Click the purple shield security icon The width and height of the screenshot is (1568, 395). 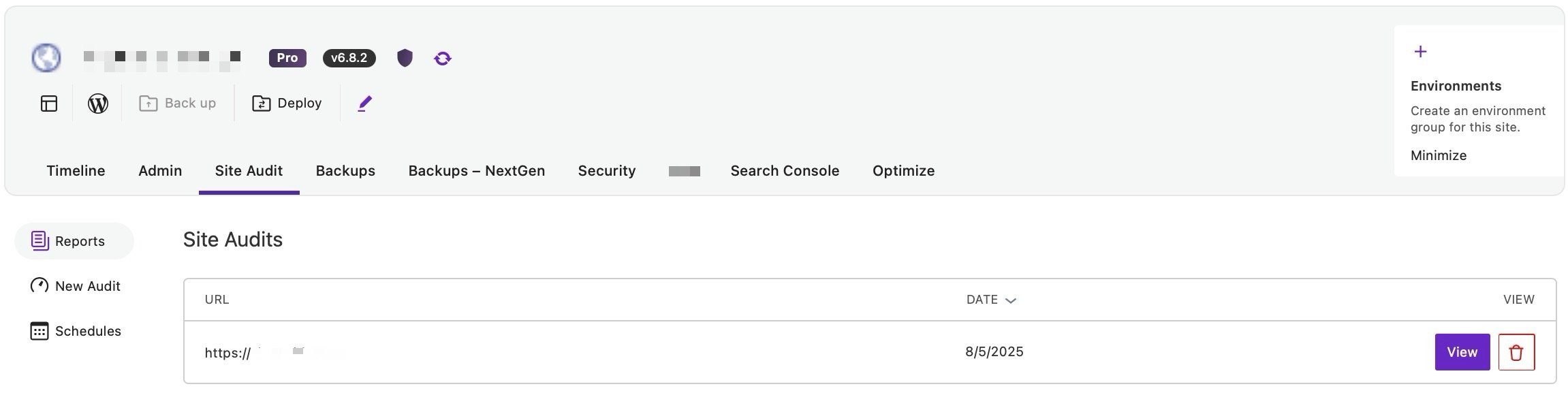(405, 58)
